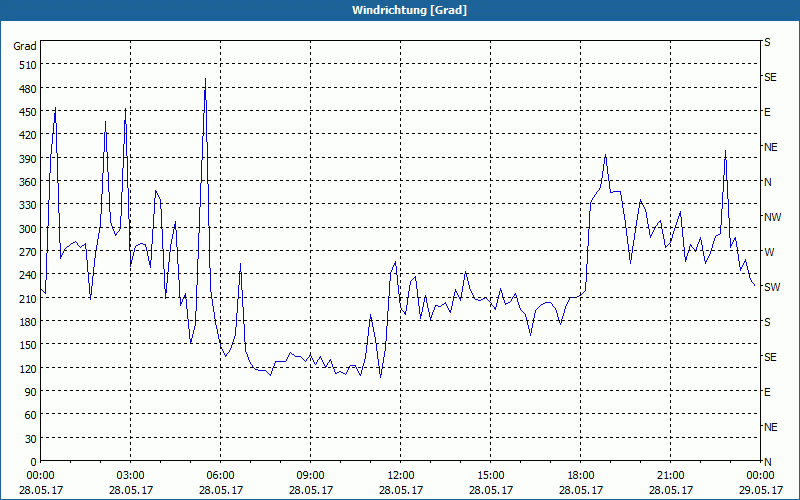The width and height of the screenshot is (800, 500).
Task: Click the topmost S compass label
Action: (x=767, y=42)
